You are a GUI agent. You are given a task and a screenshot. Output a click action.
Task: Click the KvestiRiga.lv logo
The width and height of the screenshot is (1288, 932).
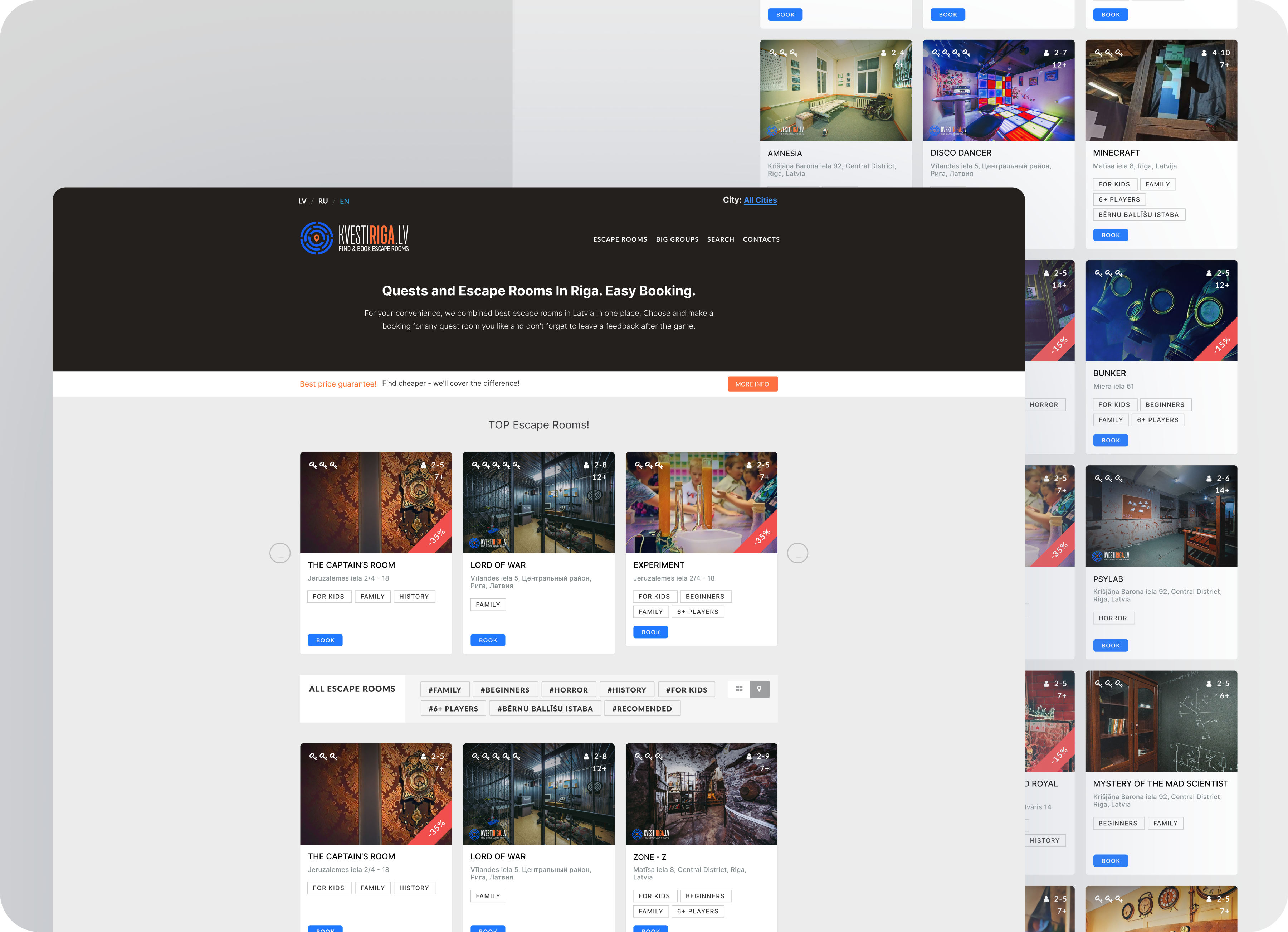coord(354,238)
